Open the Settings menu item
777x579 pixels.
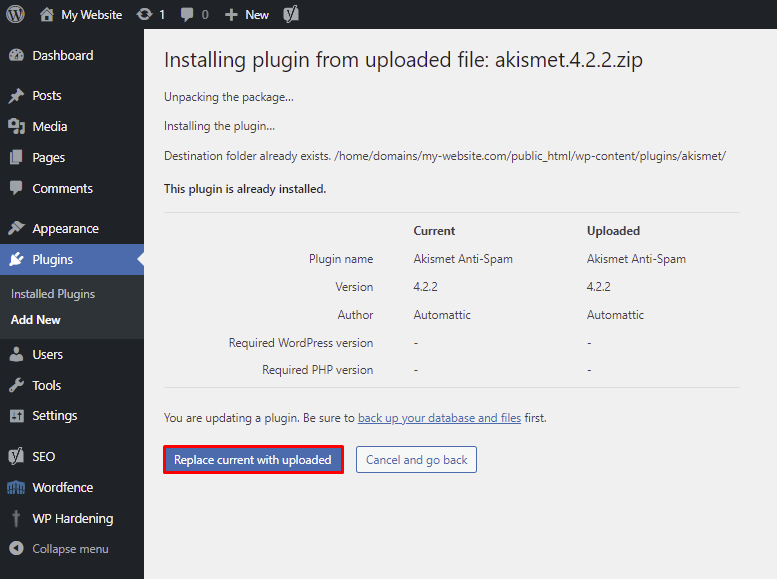click(x=54, y=416)
